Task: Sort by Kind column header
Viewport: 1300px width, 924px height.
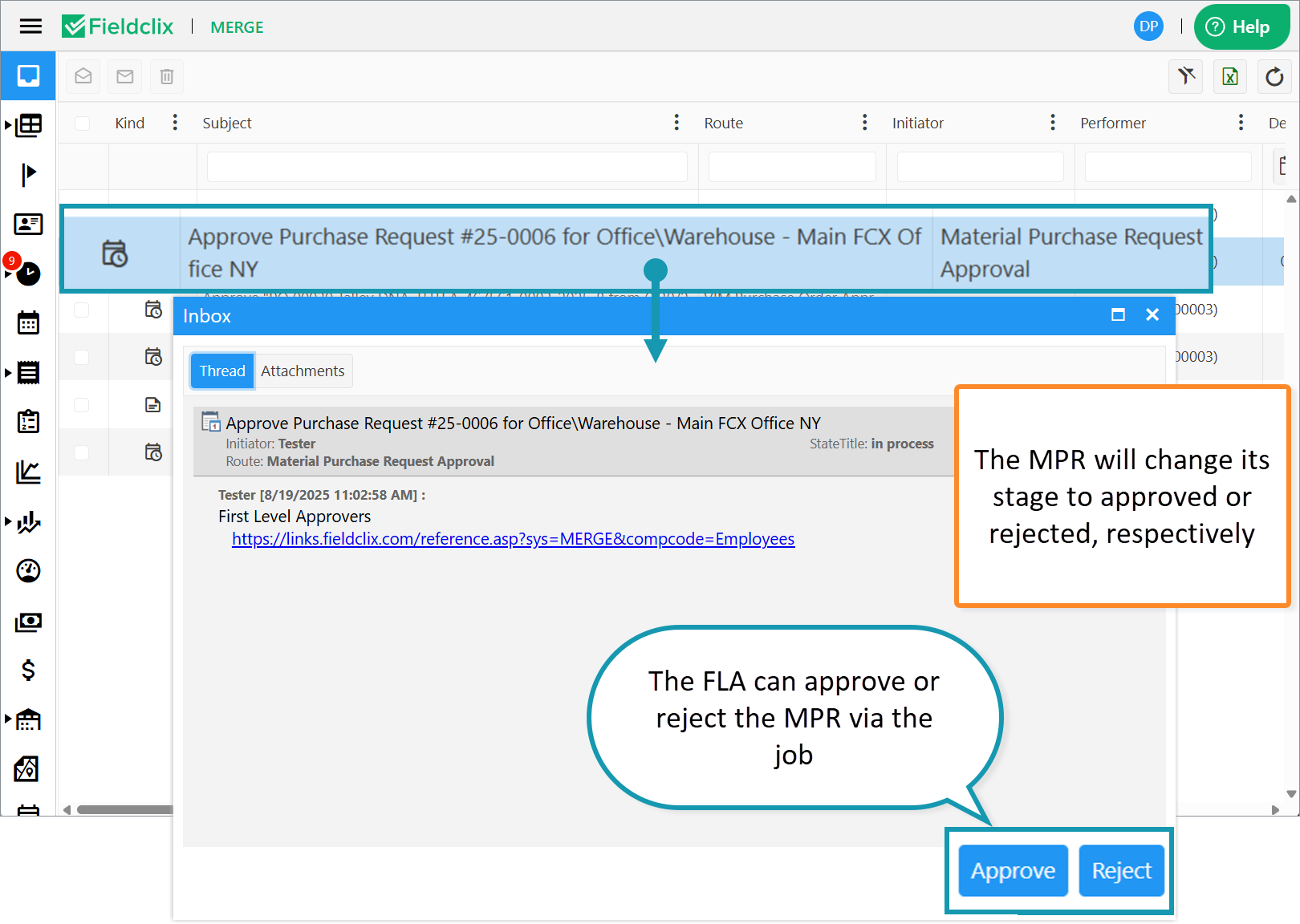Action: 130,123
